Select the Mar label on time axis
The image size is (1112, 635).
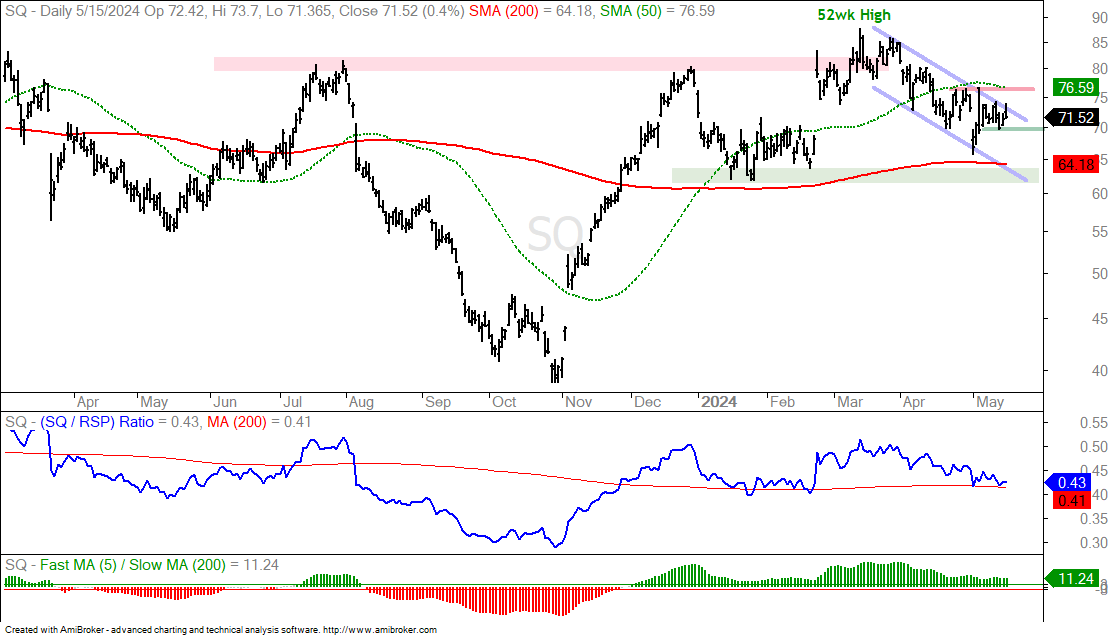coord(850,402)
